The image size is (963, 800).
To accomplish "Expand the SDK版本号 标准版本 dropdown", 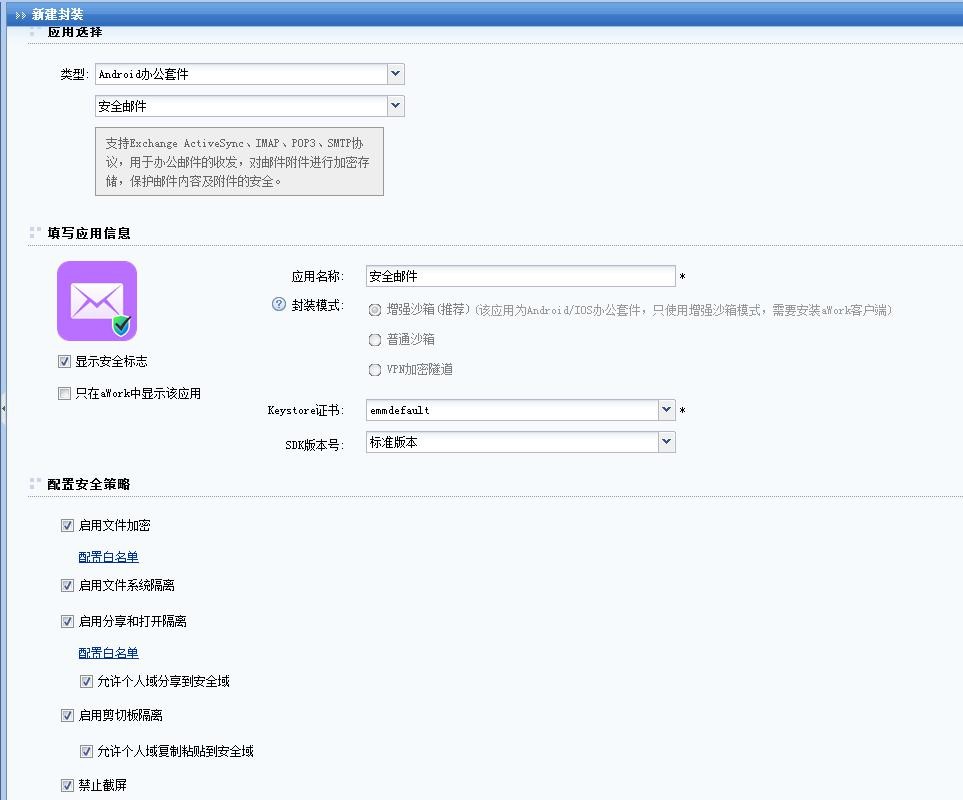I will pos(667,442).
